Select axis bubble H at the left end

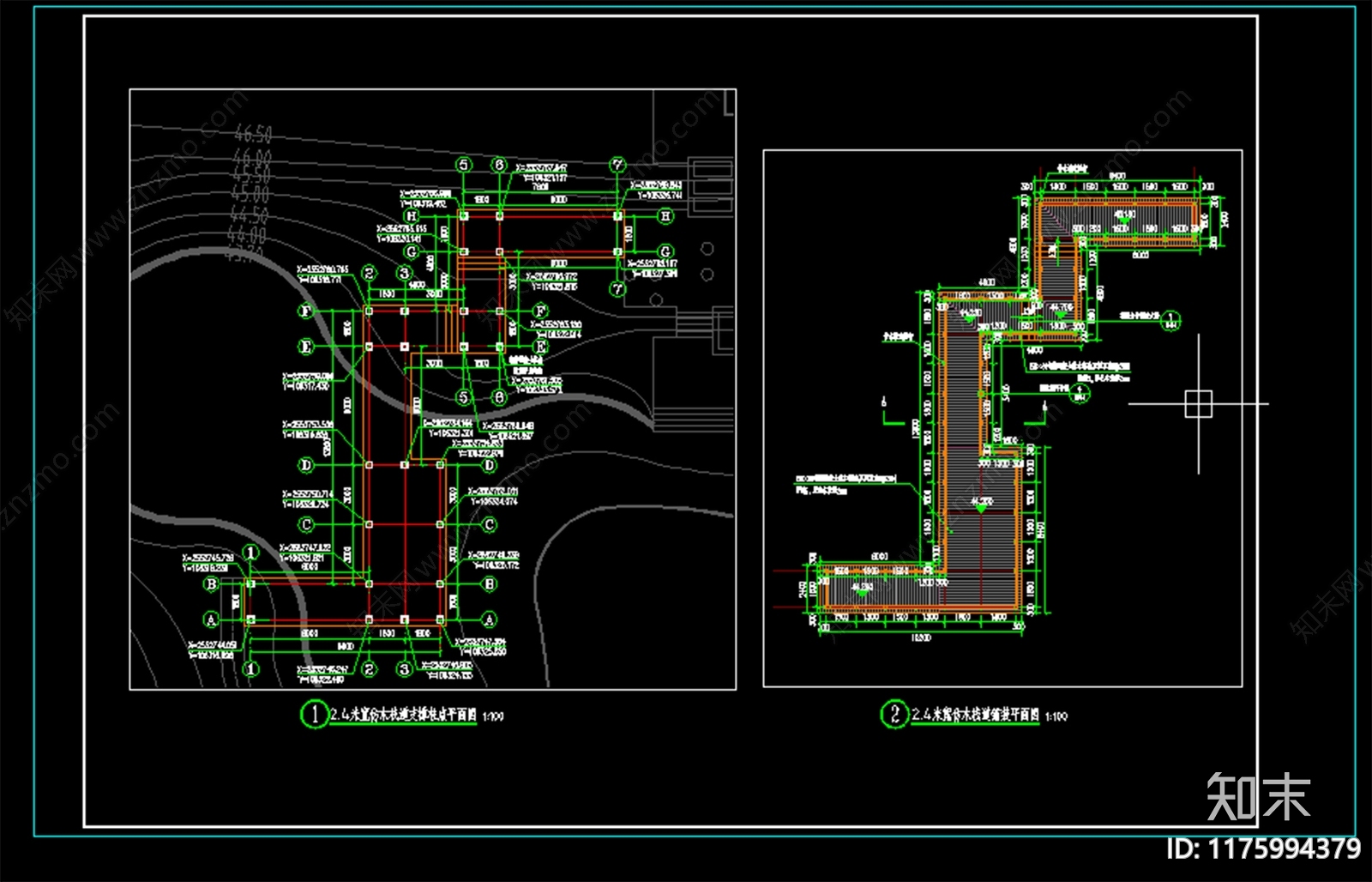pos(412,216)
